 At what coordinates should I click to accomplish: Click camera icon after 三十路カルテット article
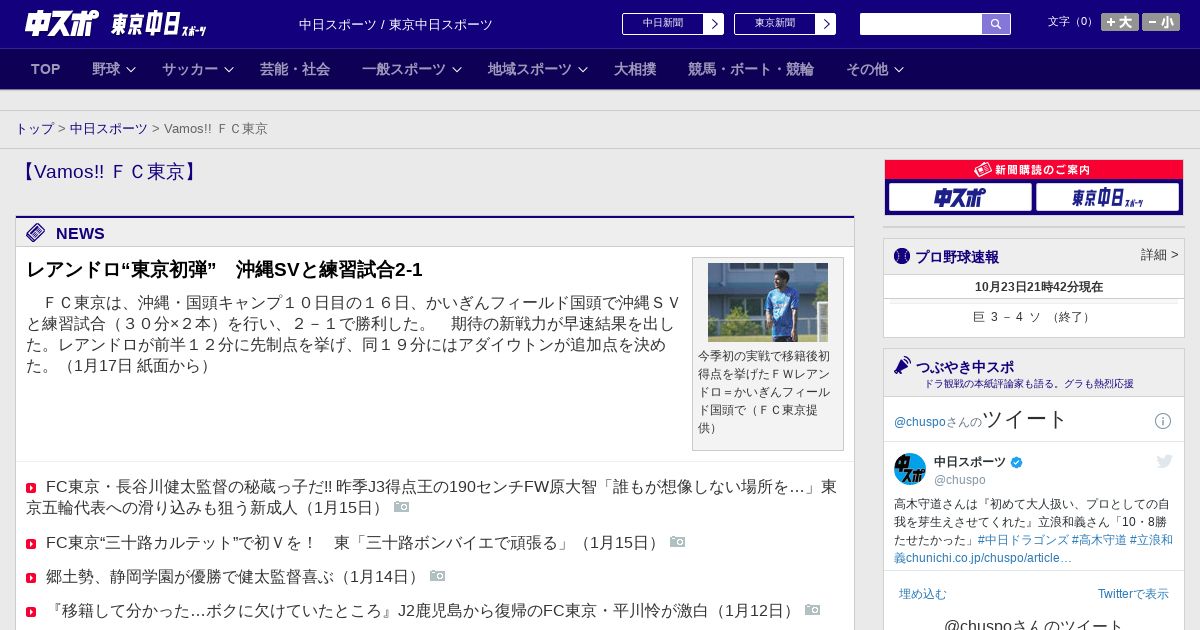point(678,542)
